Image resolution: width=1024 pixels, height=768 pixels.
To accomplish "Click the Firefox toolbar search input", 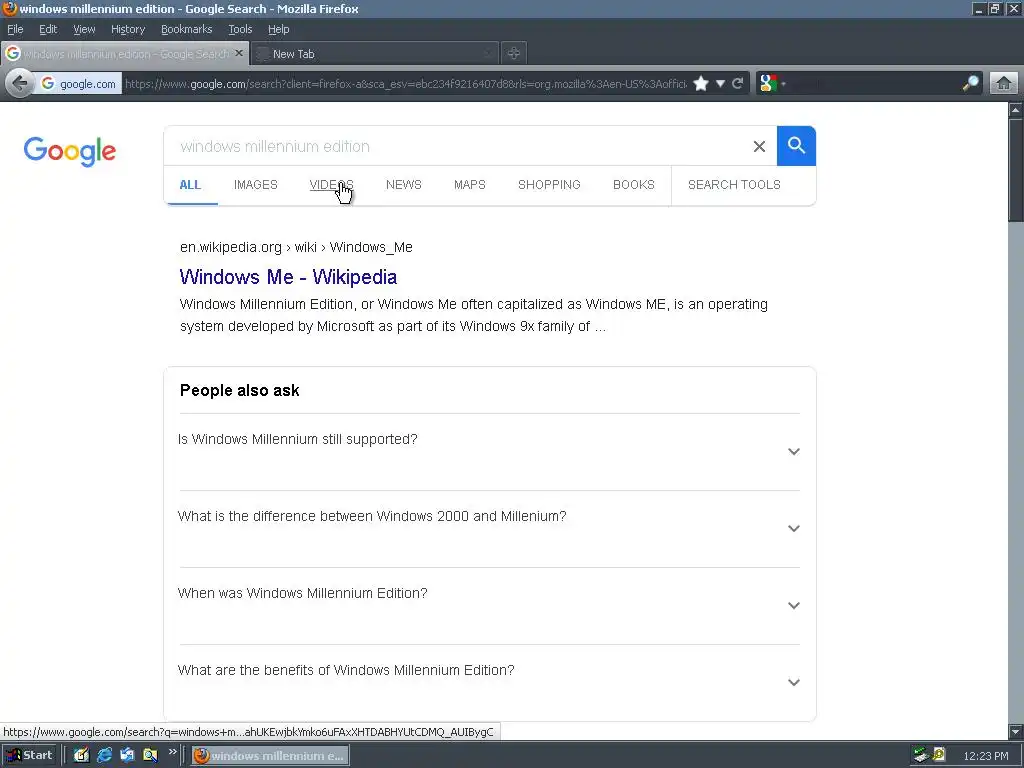I will (872, 84).
